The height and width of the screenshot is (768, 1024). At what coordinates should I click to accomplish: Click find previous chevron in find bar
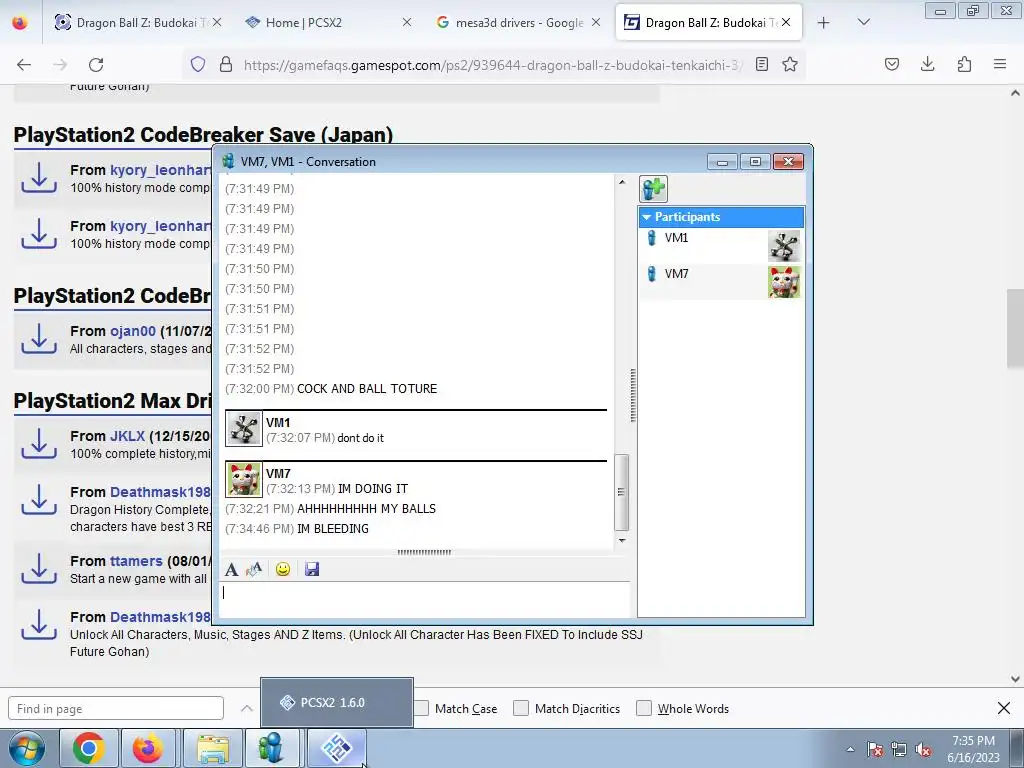coord(247,709)
